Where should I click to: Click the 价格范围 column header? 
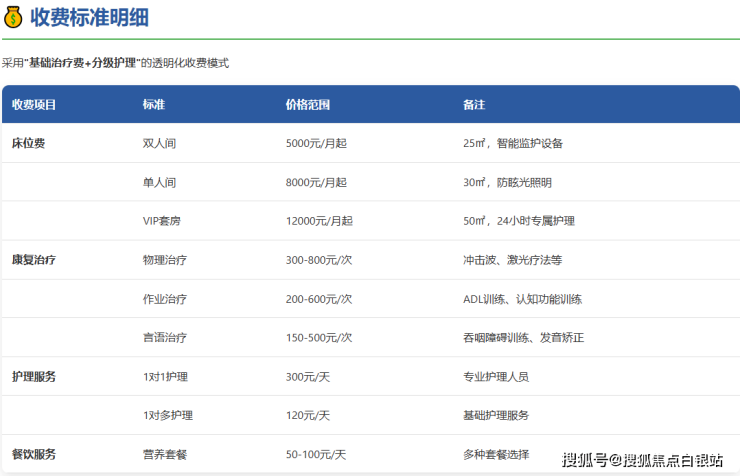click(308, 105)
